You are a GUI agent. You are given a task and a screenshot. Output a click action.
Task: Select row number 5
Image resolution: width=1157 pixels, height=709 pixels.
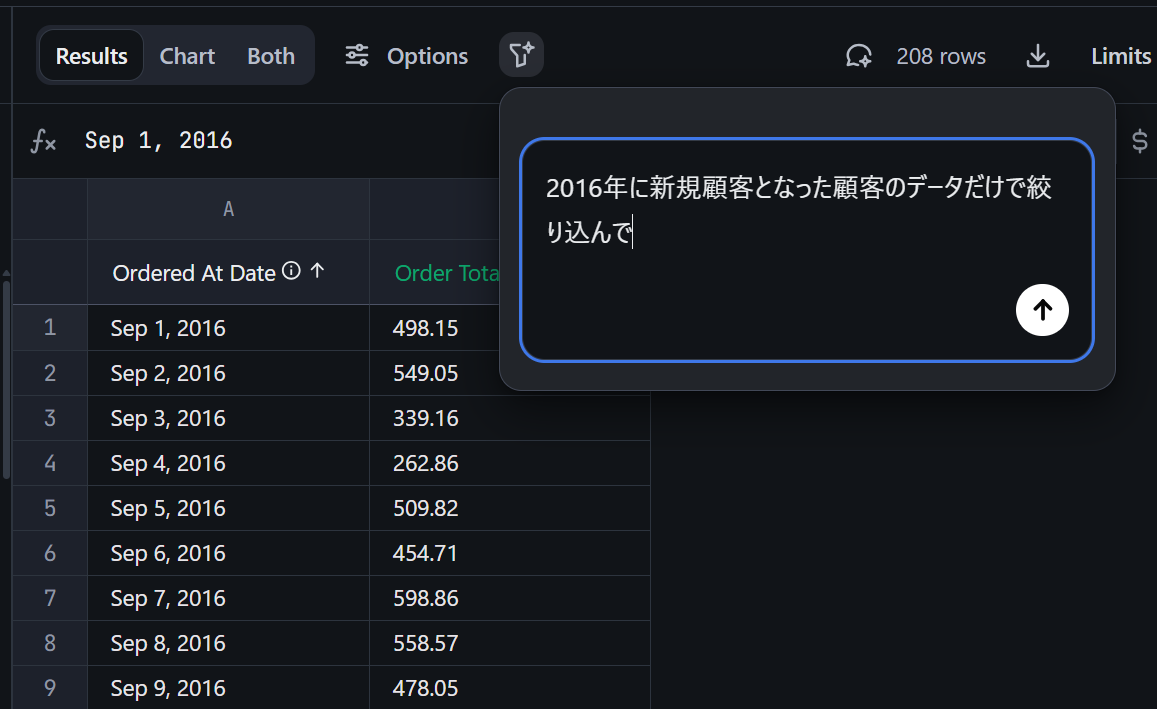coord(50,508)
